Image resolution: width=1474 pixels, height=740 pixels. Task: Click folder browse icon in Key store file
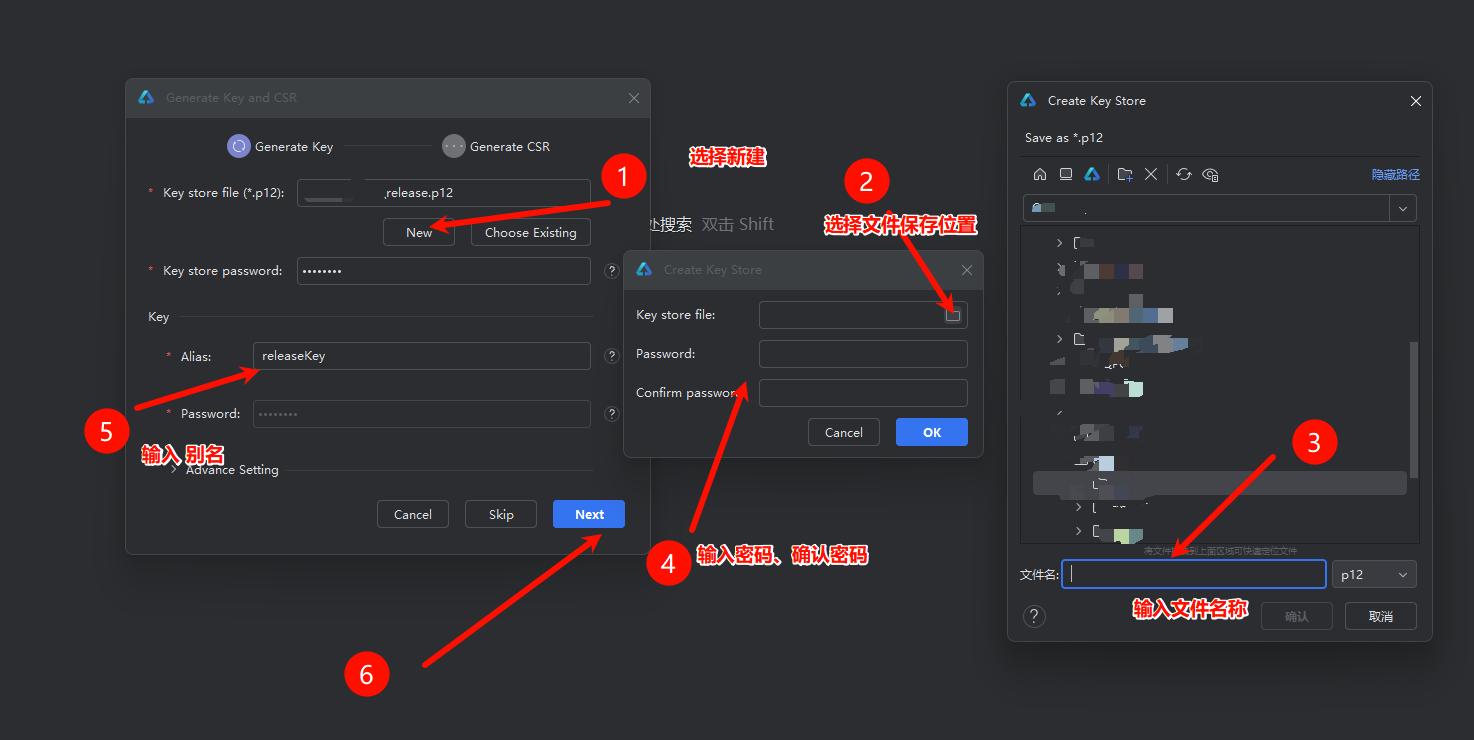pos(953,315)
